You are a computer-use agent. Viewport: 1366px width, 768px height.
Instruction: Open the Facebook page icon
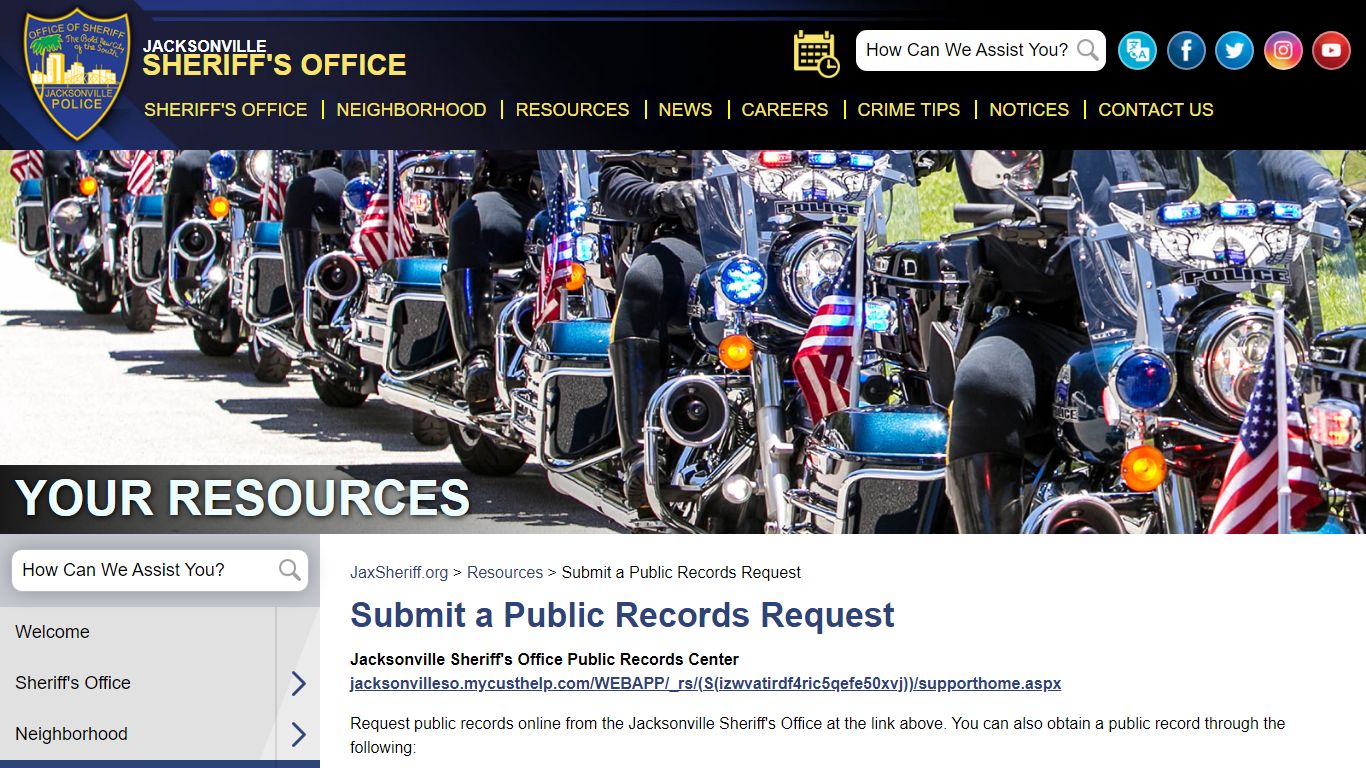(x=1186, y=50)
